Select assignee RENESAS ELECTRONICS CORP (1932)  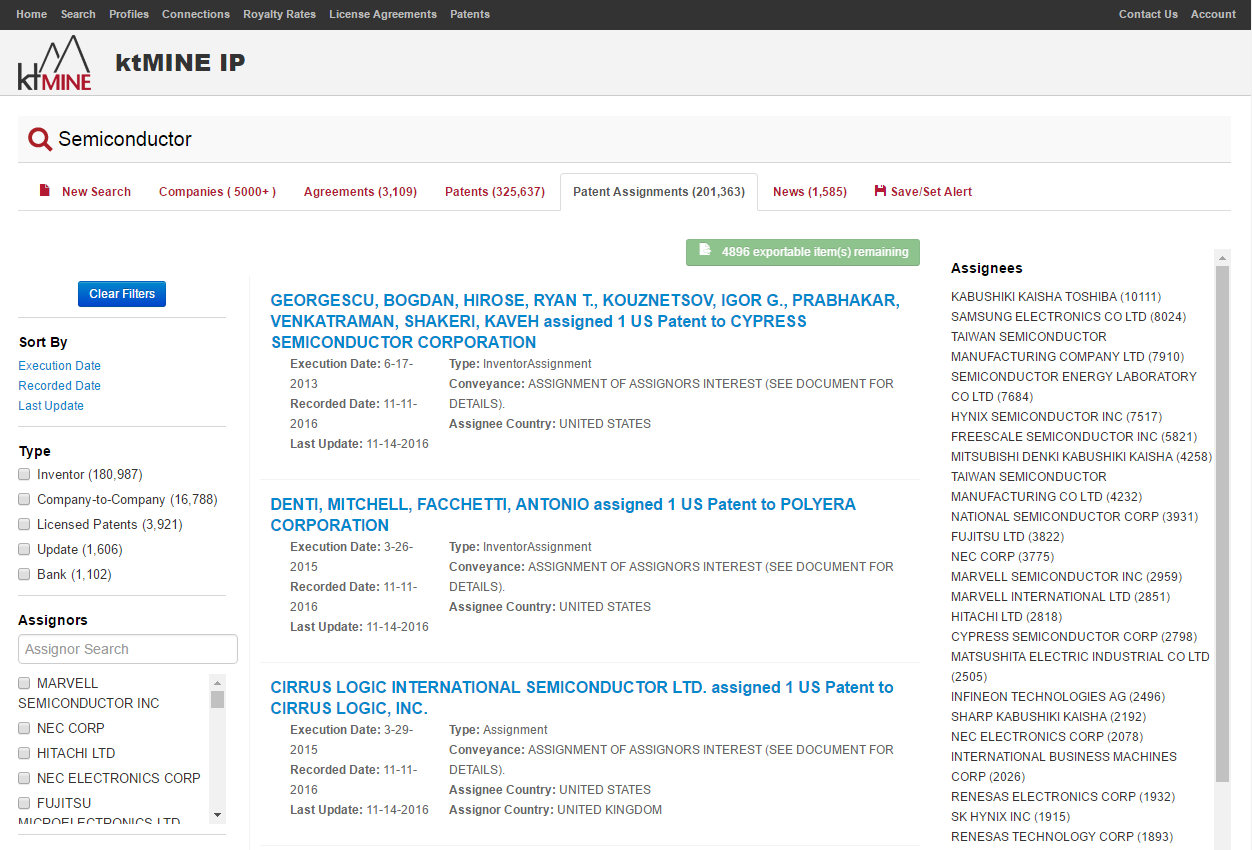coord(1063,797)
